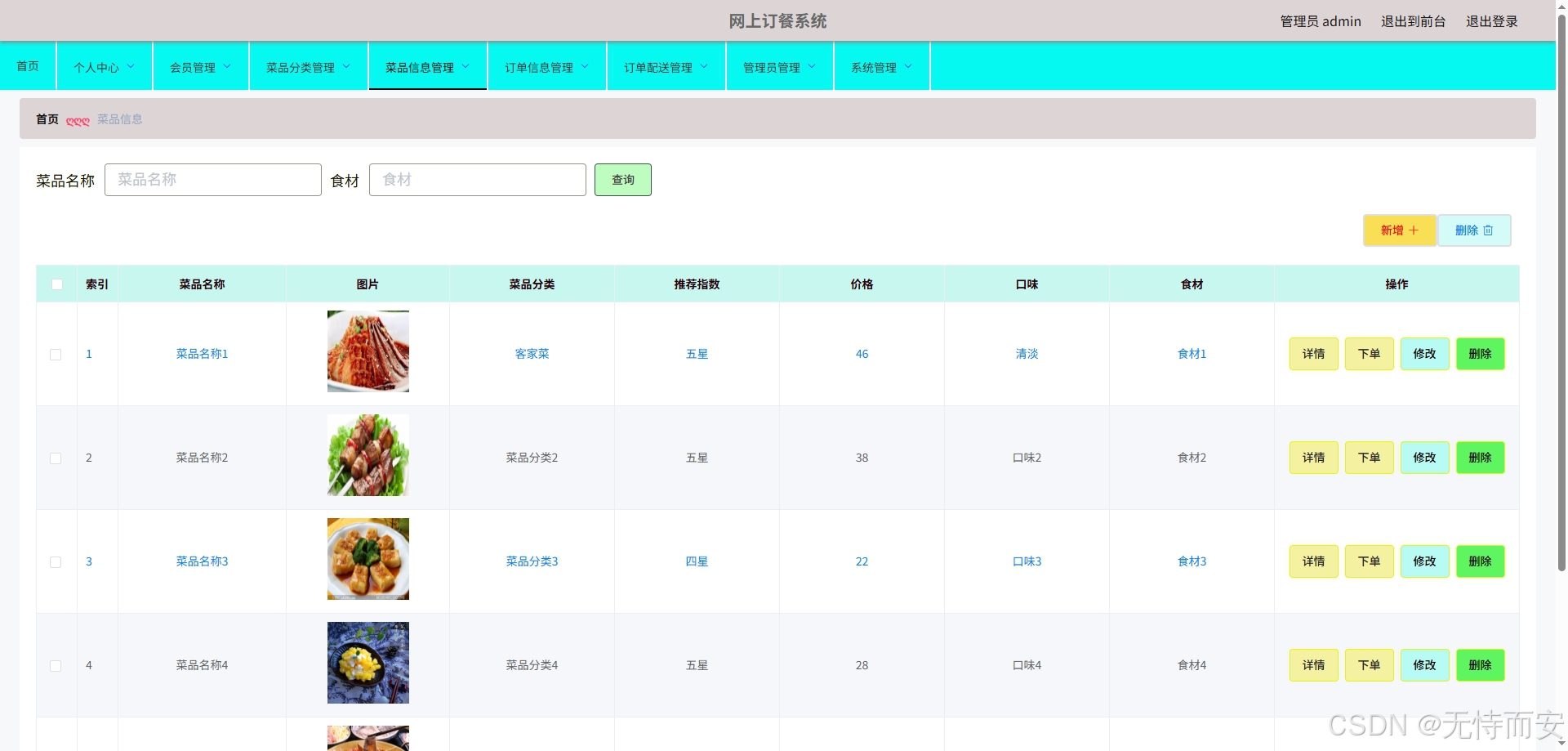Click 修改 for 菜品名称4
This screenshot has width=1568, height=751.
[1425, 665]
